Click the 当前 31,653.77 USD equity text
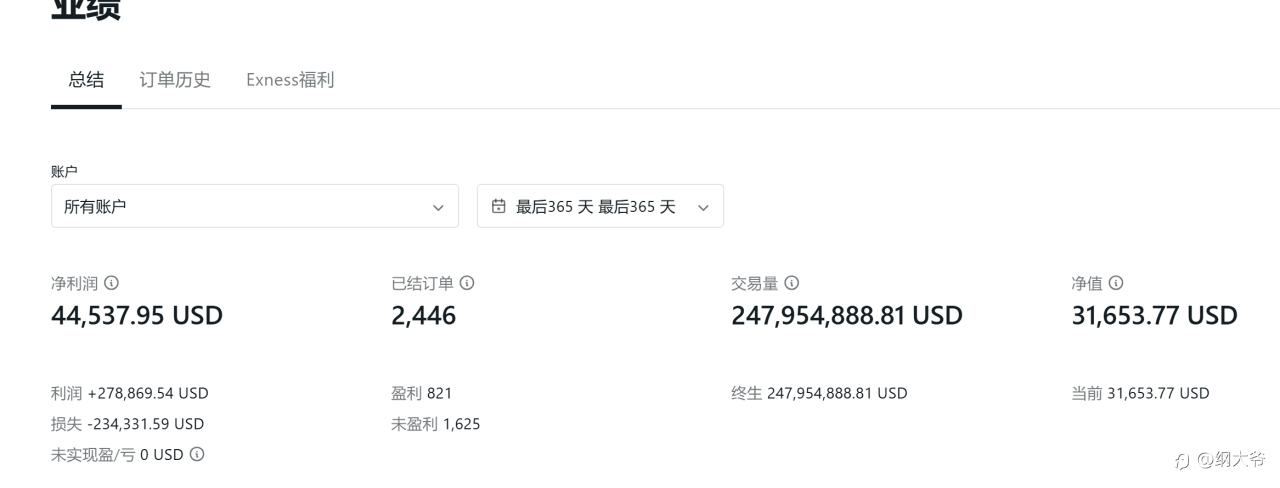 [1140, 393]
